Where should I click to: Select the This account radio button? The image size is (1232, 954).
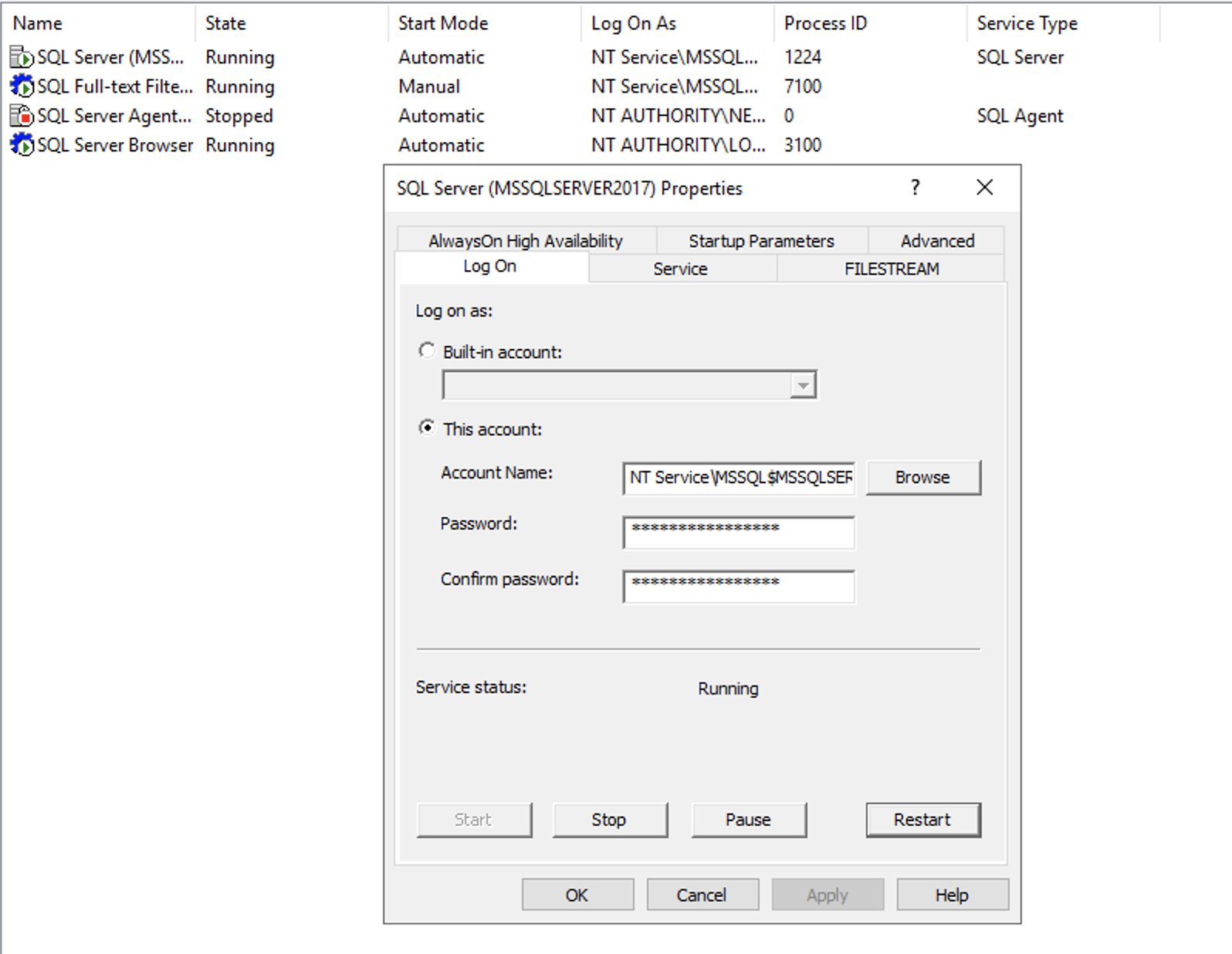(427, 428)
